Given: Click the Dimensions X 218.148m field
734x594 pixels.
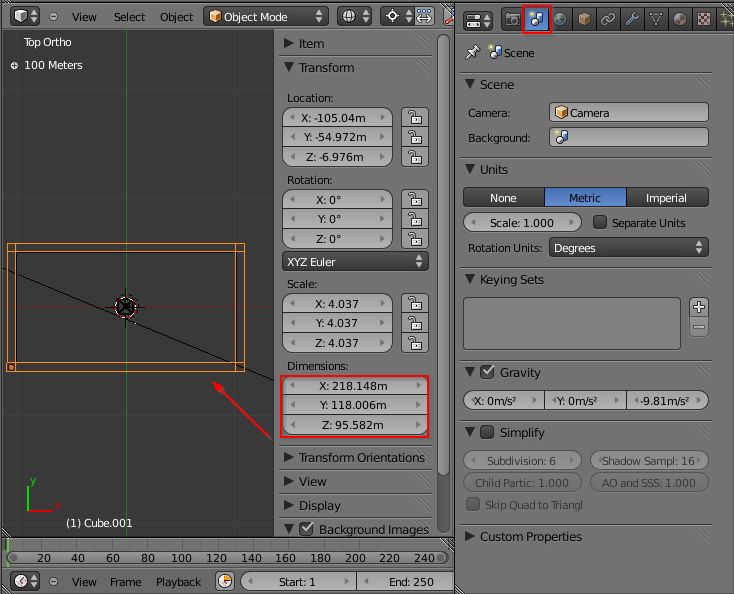Looking at the screenshot, I should click(352, 386).
